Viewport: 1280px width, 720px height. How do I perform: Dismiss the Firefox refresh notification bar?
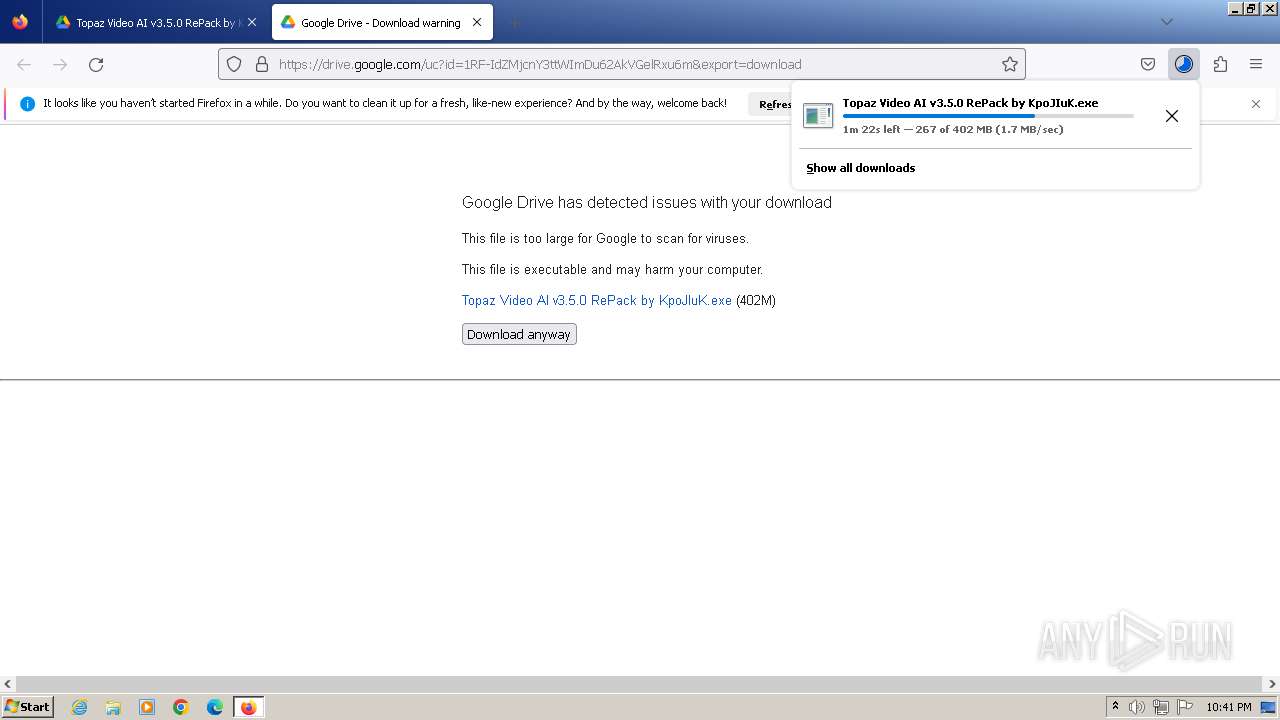click(1256, 104)
